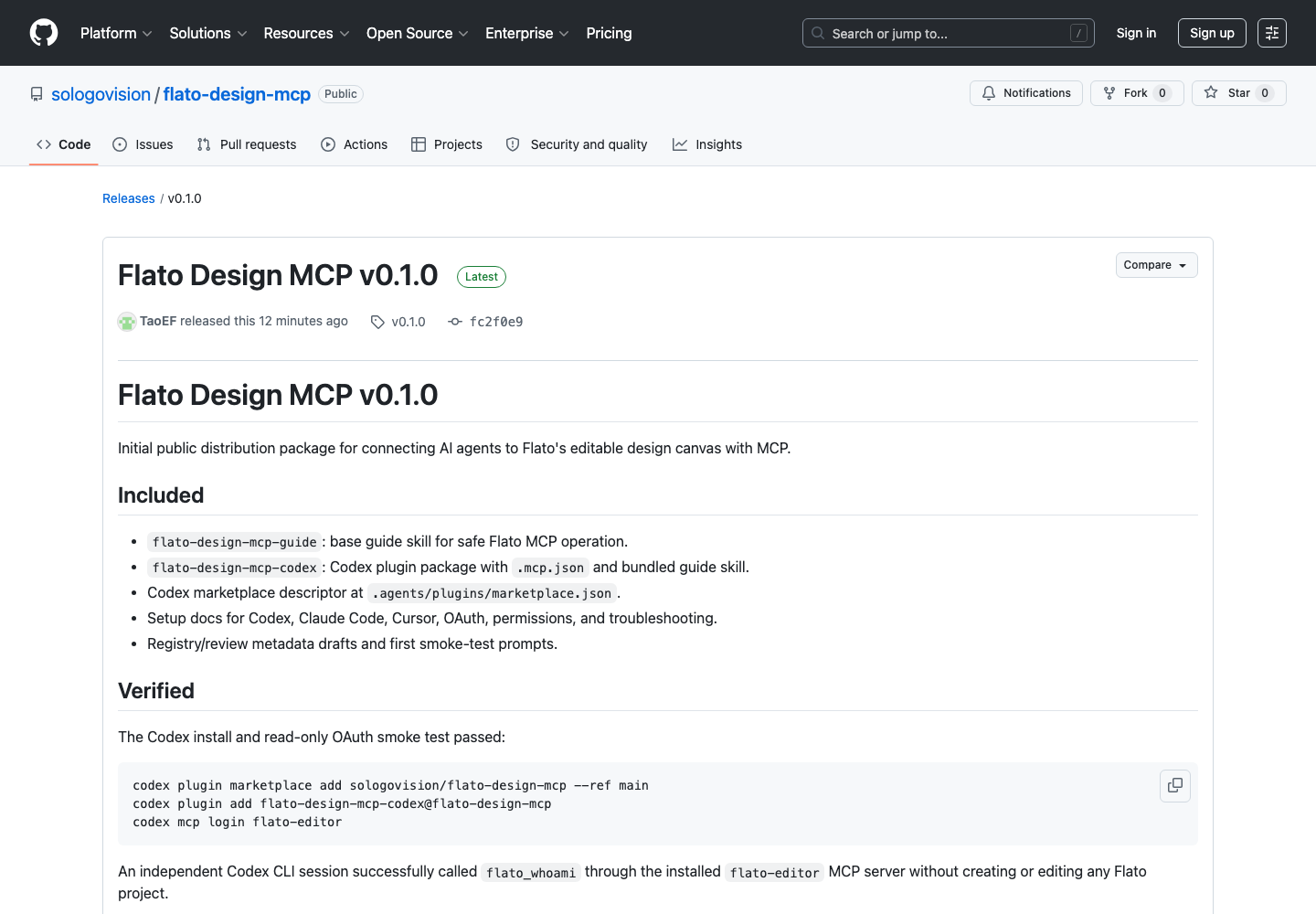Select the codex plugin marketplace add line
The width and height of the screenshot is (1316, 914).
point(390,785)
